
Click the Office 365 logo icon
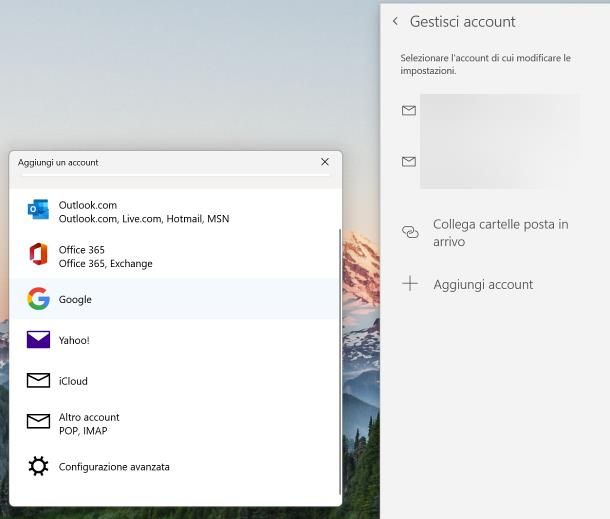[x=39, y=254]
